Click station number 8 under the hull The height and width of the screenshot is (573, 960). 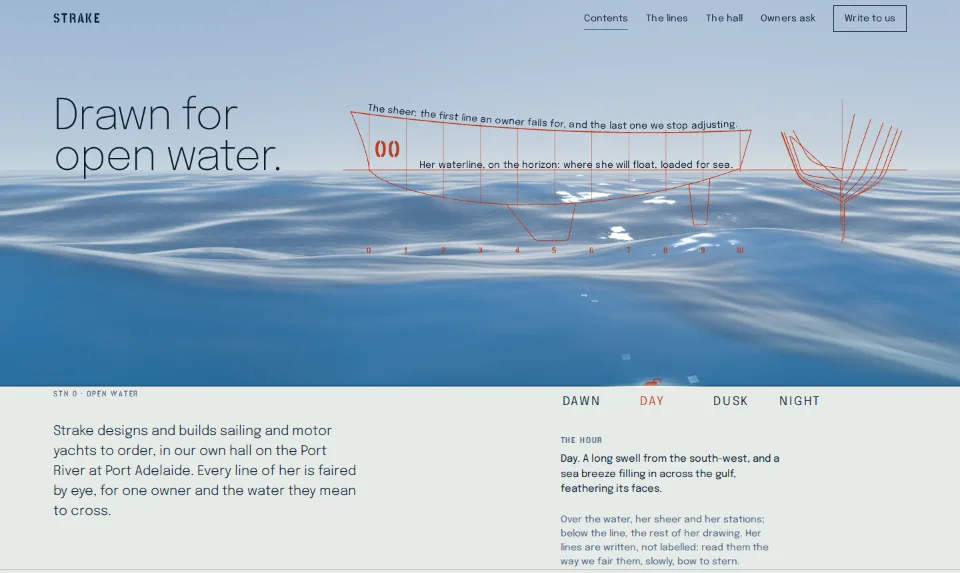tap(666, 250)
